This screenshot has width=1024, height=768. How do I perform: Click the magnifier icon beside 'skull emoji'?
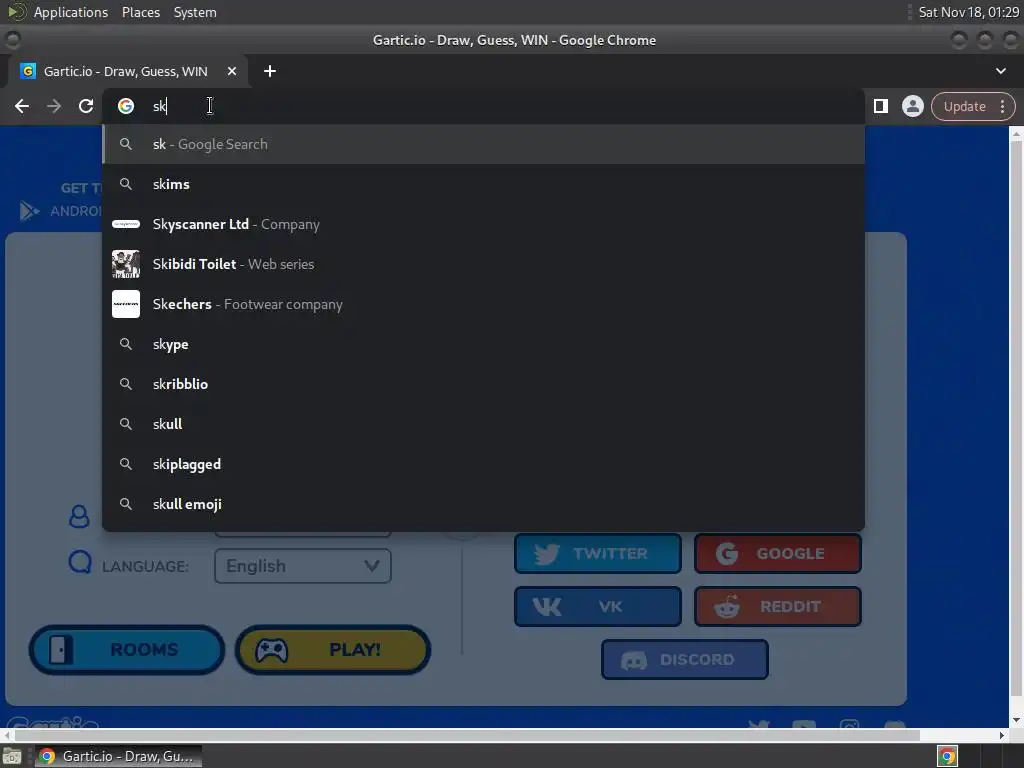pos(126,504)
